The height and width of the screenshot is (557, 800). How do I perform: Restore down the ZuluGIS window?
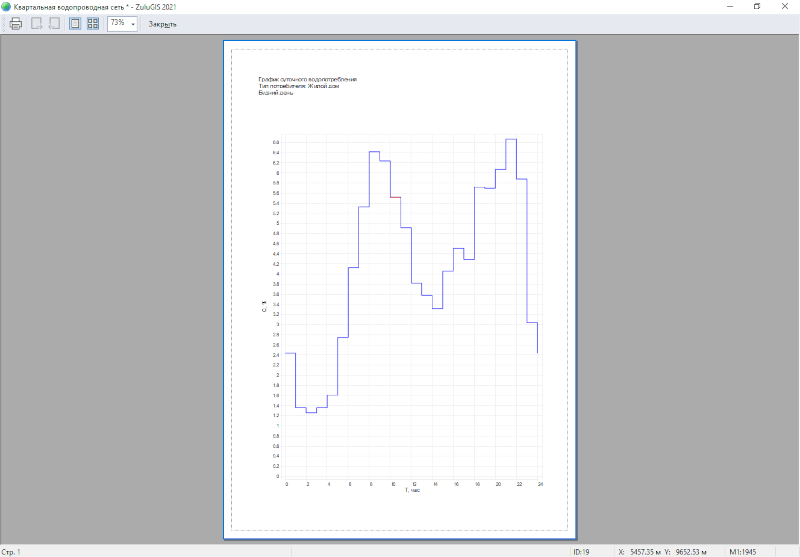pyautogui.click(x=756, y=6)
